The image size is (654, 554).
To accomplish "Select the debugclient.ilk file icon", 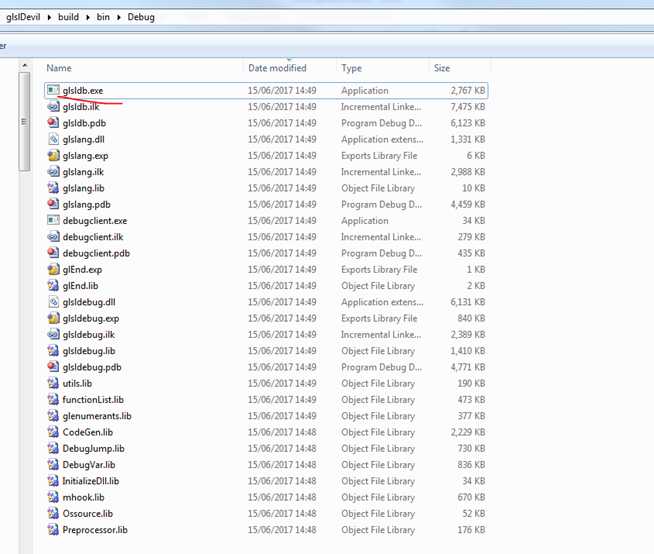I will 53,237.
